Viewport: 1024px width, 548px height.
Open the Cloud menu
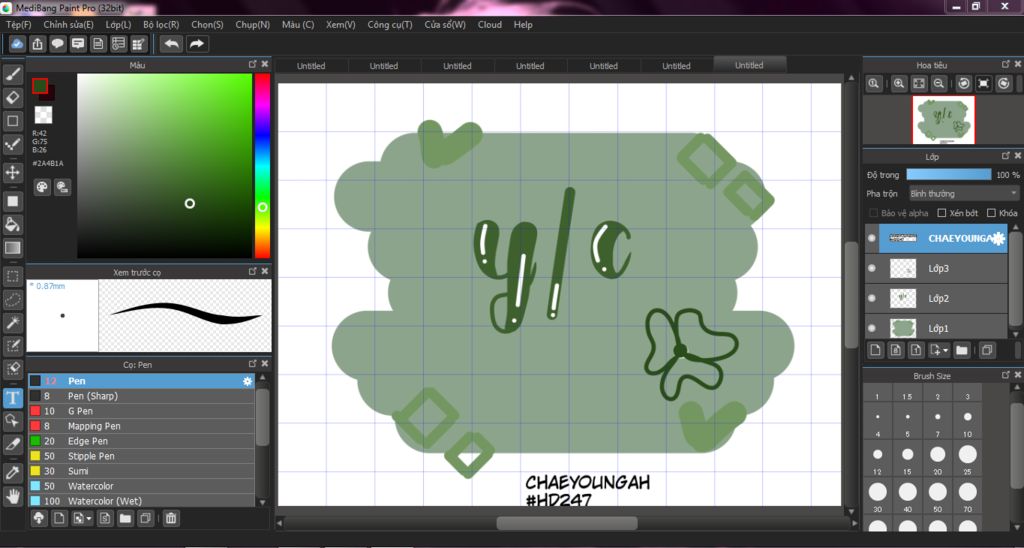click(x=490, y=25)
